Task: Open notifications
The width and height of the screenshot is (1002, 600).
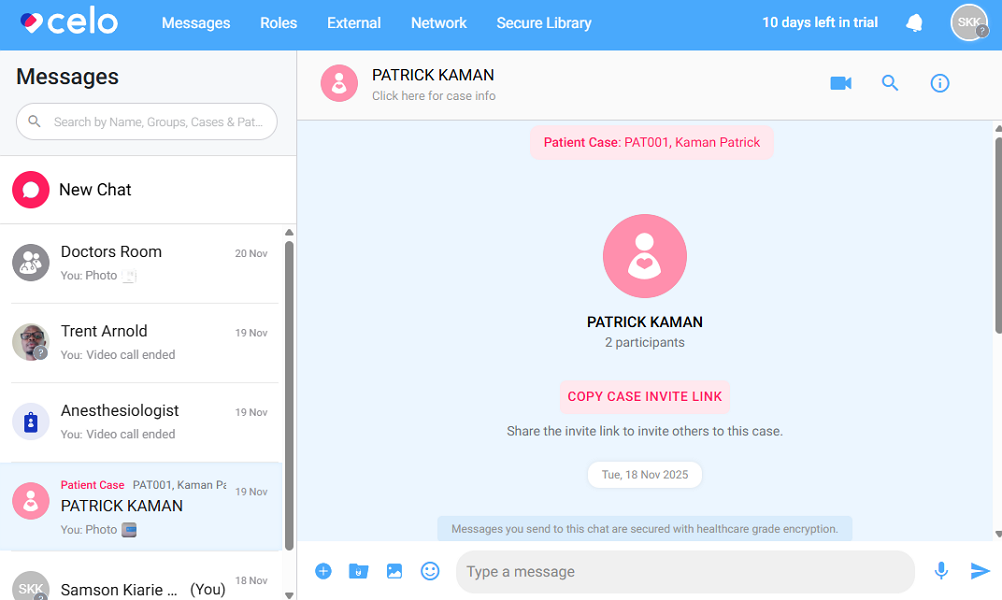Action: [x=914, y=22]
